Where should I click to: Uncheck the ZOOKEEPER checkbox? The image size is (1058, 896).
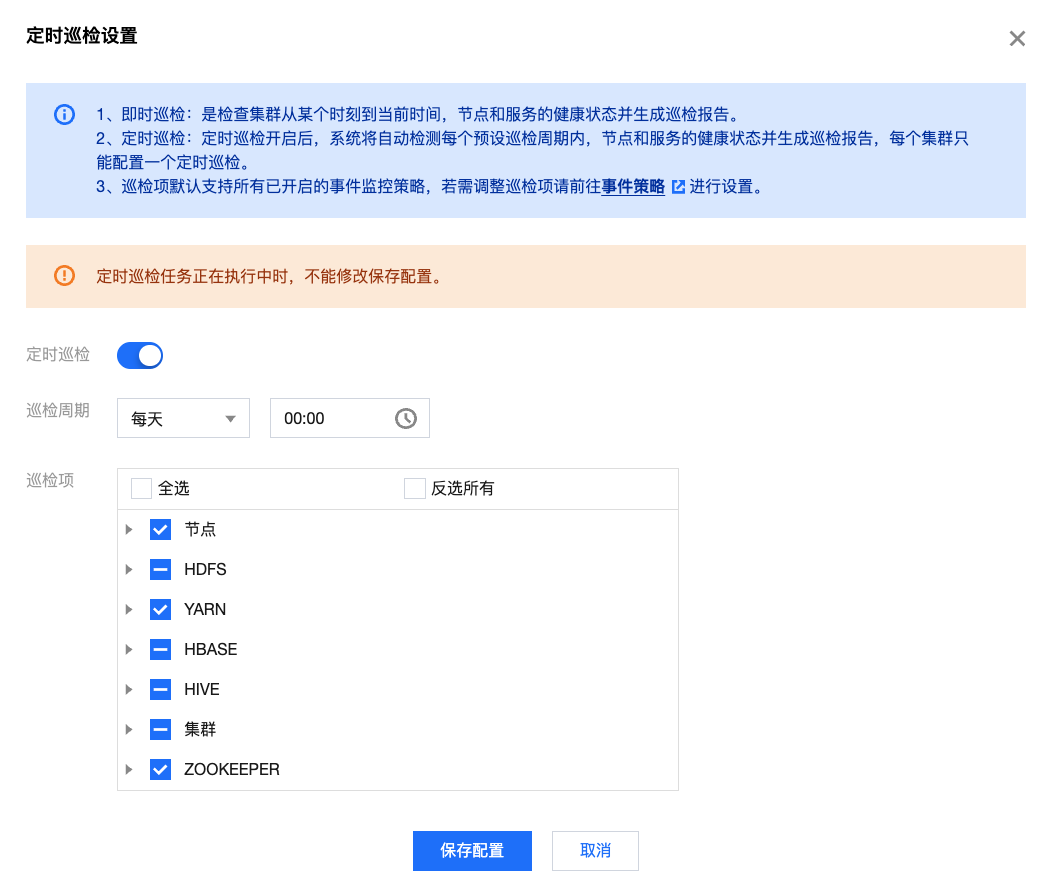(x=160, y=770)
